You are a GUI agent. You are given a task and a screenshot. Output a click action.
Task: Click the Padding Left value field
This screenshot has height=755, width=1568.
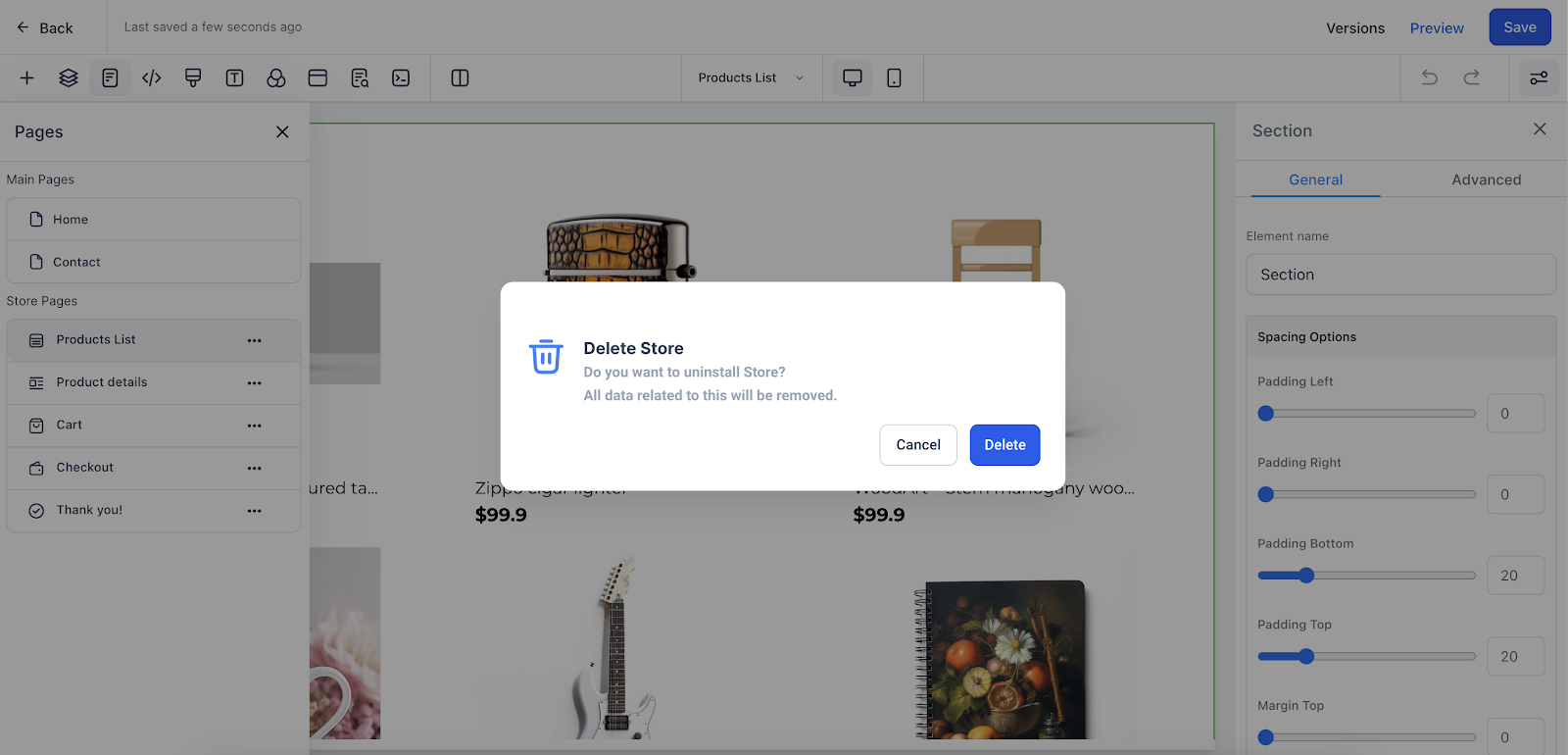pyautogui.click(x=1515, y=414)
